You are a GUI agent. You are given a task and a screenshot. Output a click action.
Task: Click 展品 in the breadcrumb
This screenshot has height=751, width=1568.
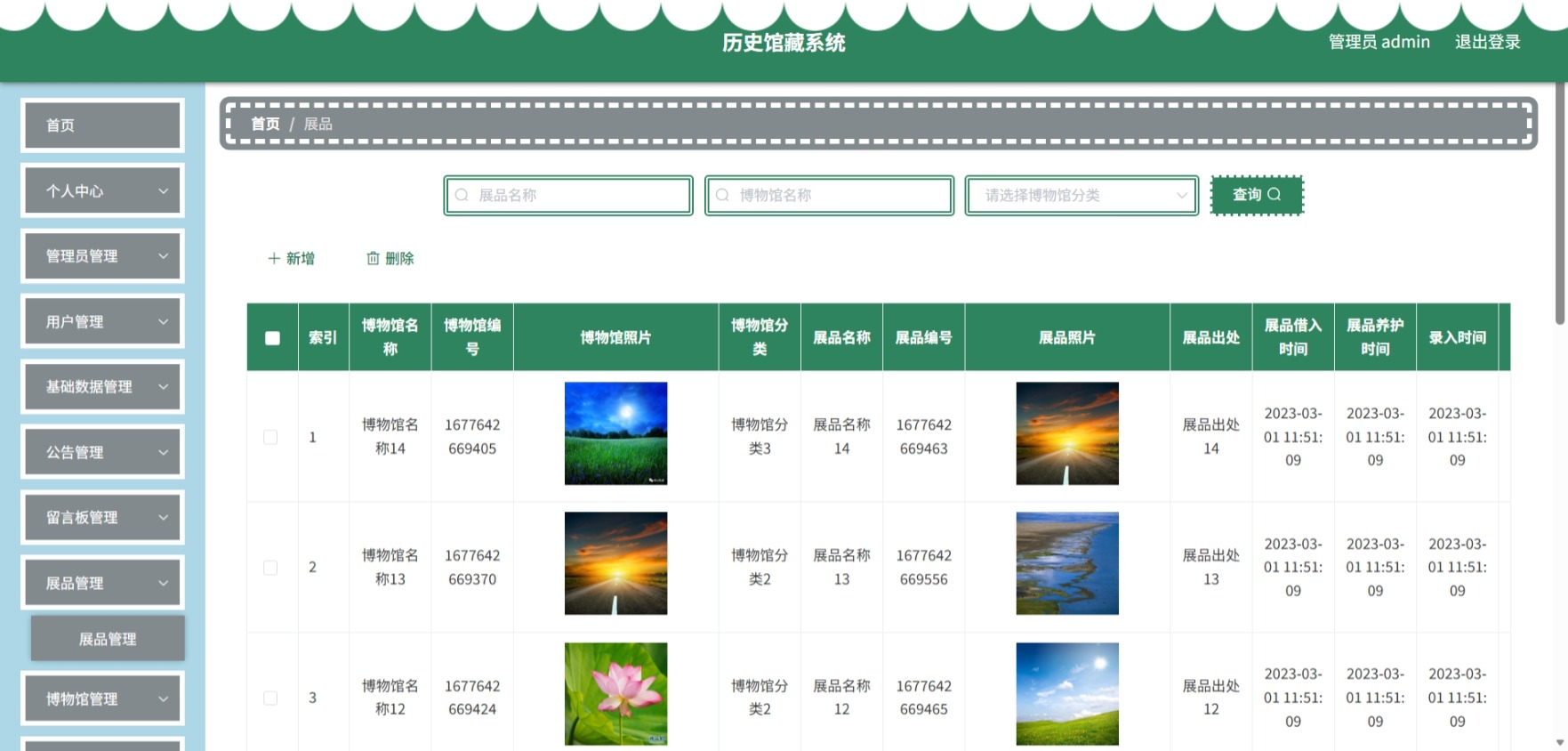pyautogui.click(x=318, y=124)
